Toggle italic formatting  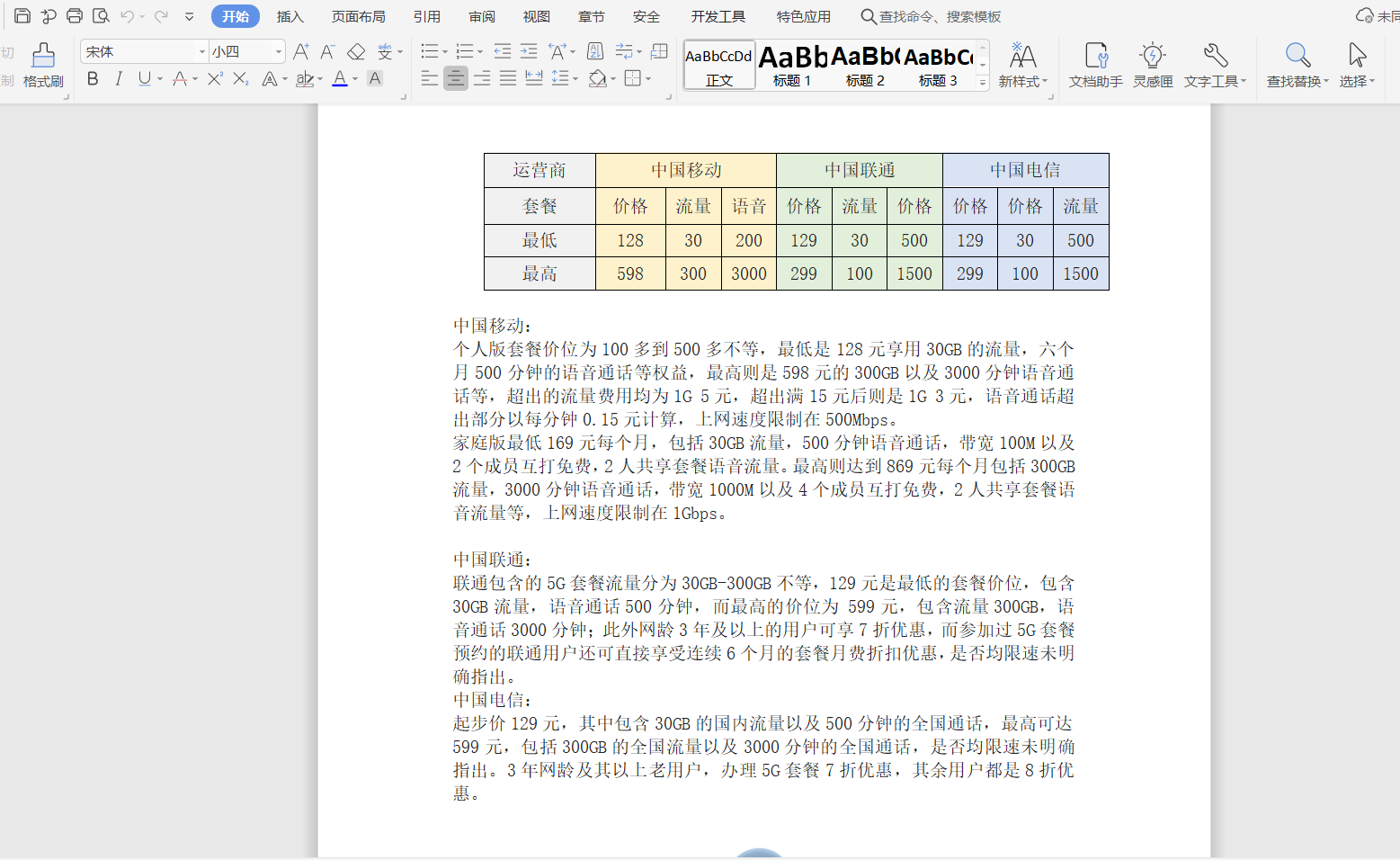coord(119,79)
